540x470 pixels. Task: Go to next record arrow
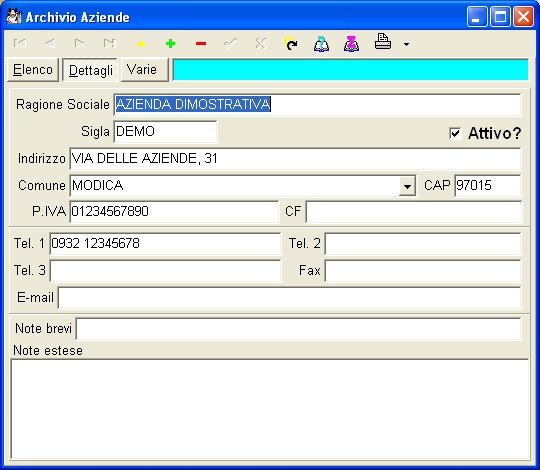tap(80, 43)
